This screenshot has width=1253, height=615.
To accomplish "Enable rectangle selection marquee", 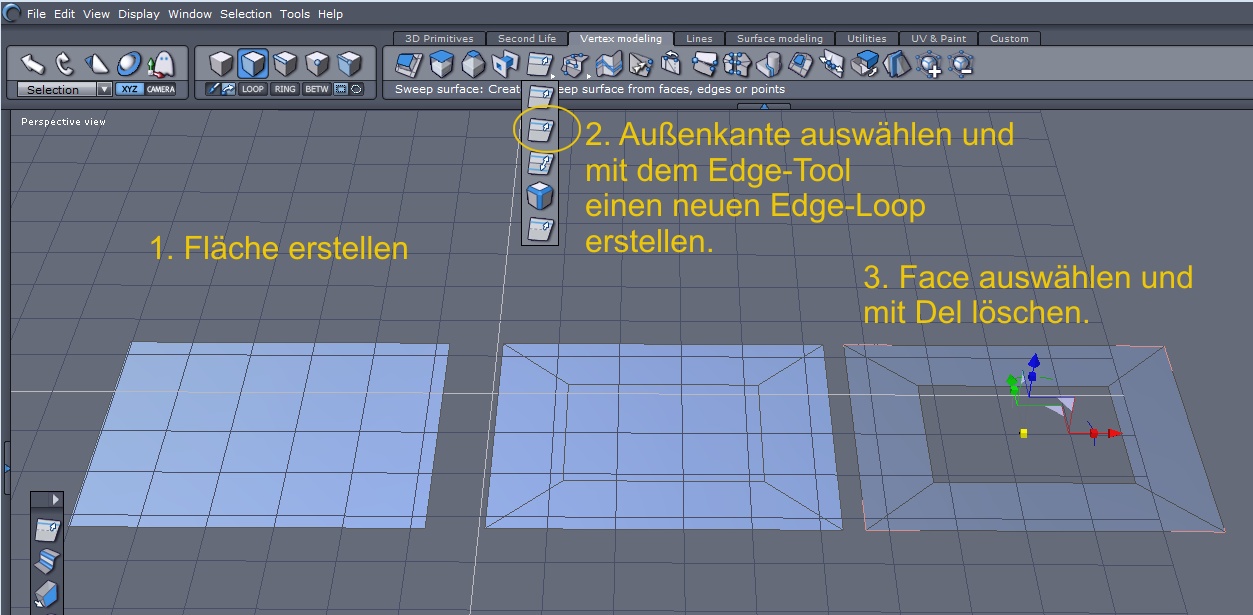I will click(x=341, y=89).
